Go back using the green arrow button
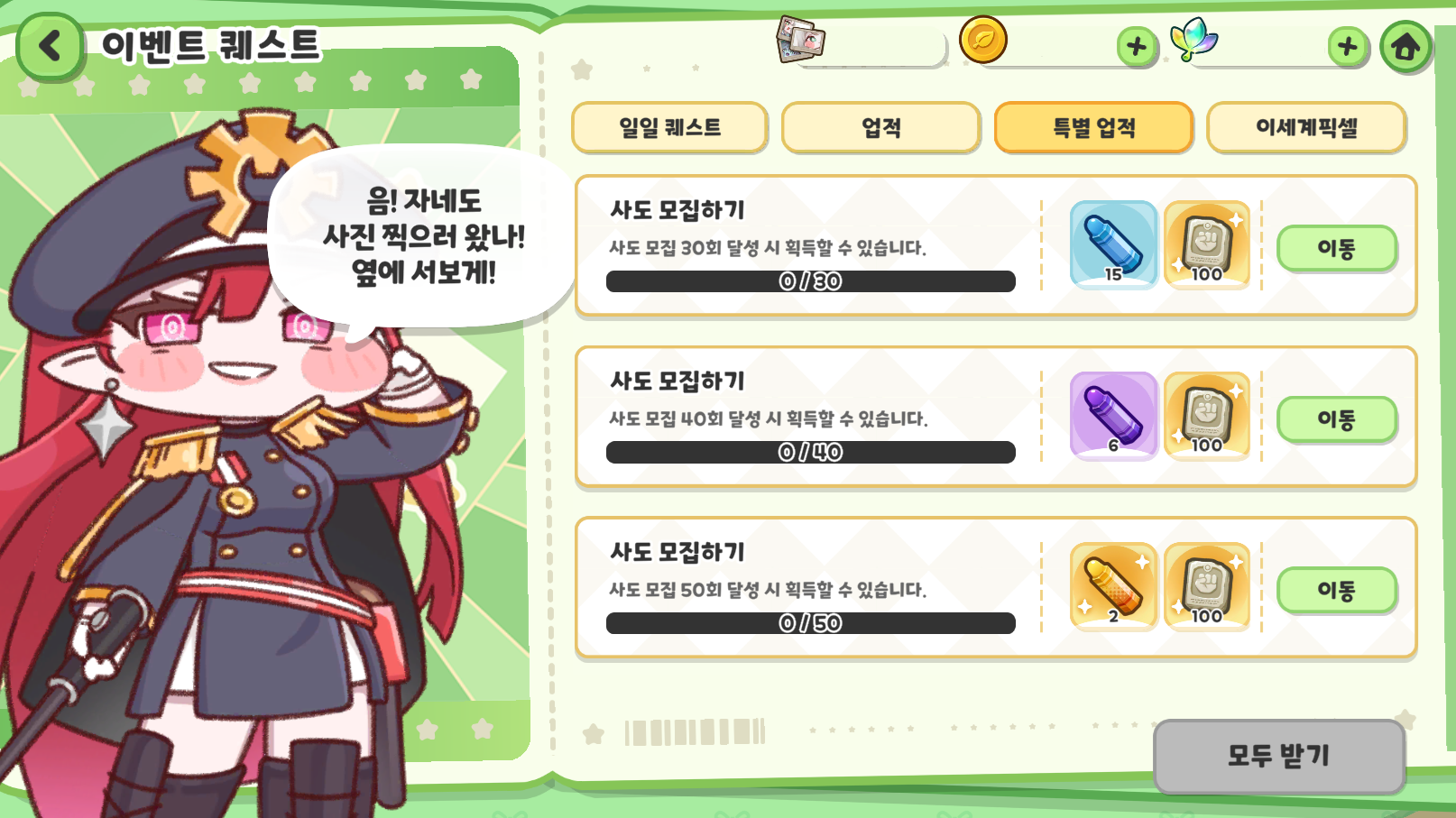 pos(50,46)
